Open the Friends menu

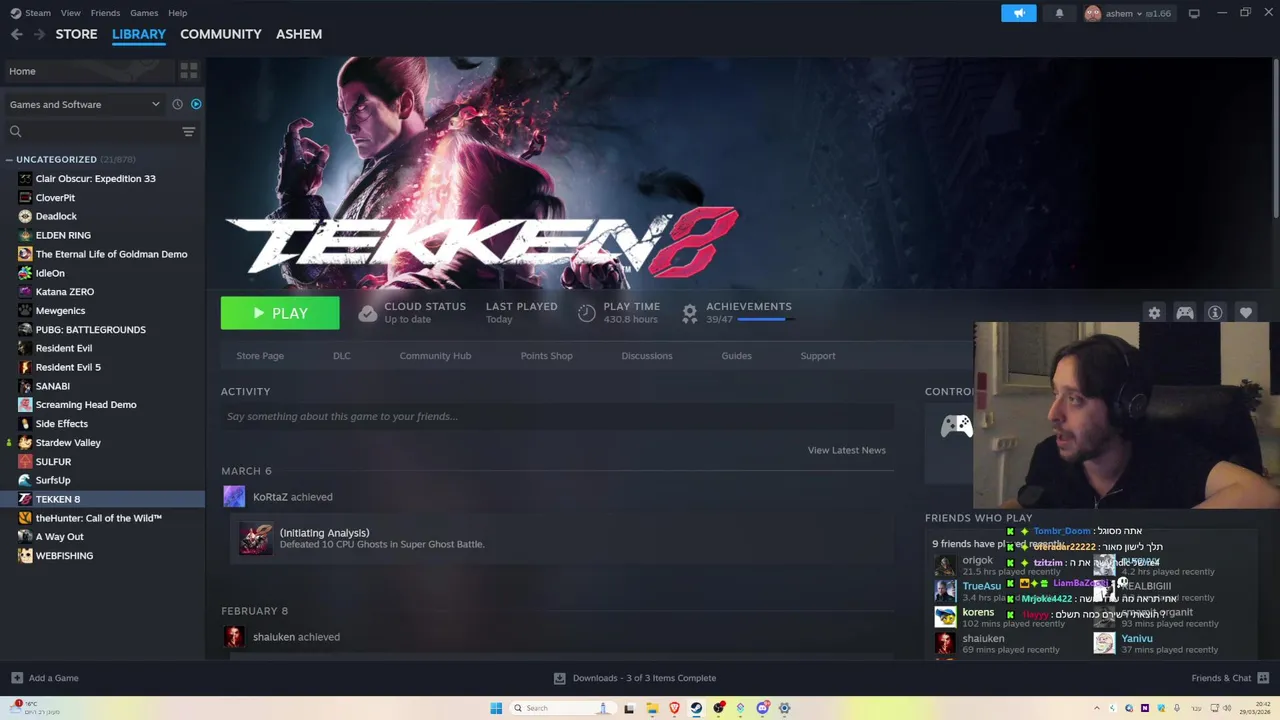point(105,13)
